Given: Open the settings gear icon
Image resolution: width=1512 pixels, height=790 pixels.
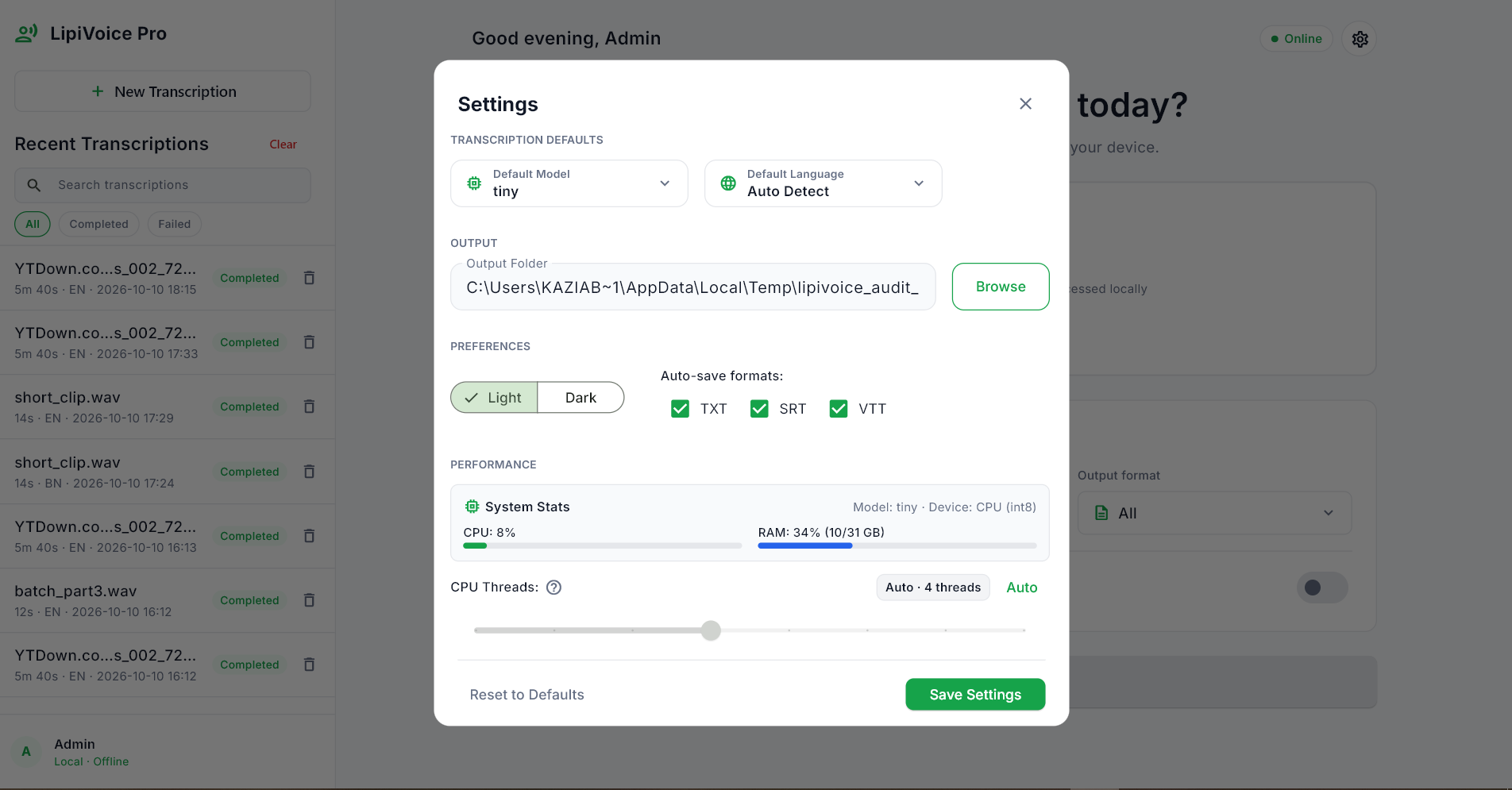Looking at the screenshot, I should [x=1360, y=39].
